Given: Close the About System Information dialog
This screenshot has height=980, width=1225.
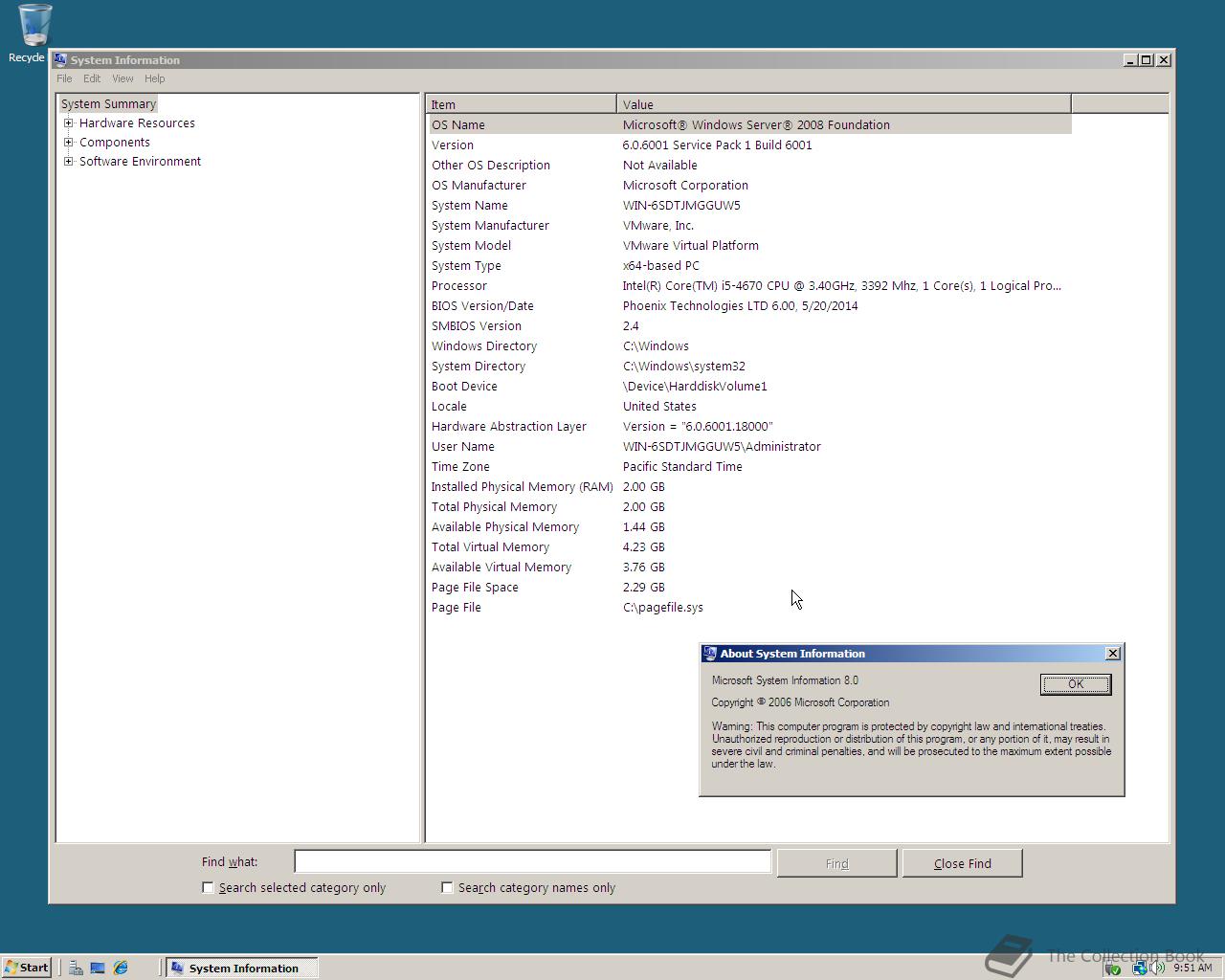Looking at the screenshot, I should 1112,653.
